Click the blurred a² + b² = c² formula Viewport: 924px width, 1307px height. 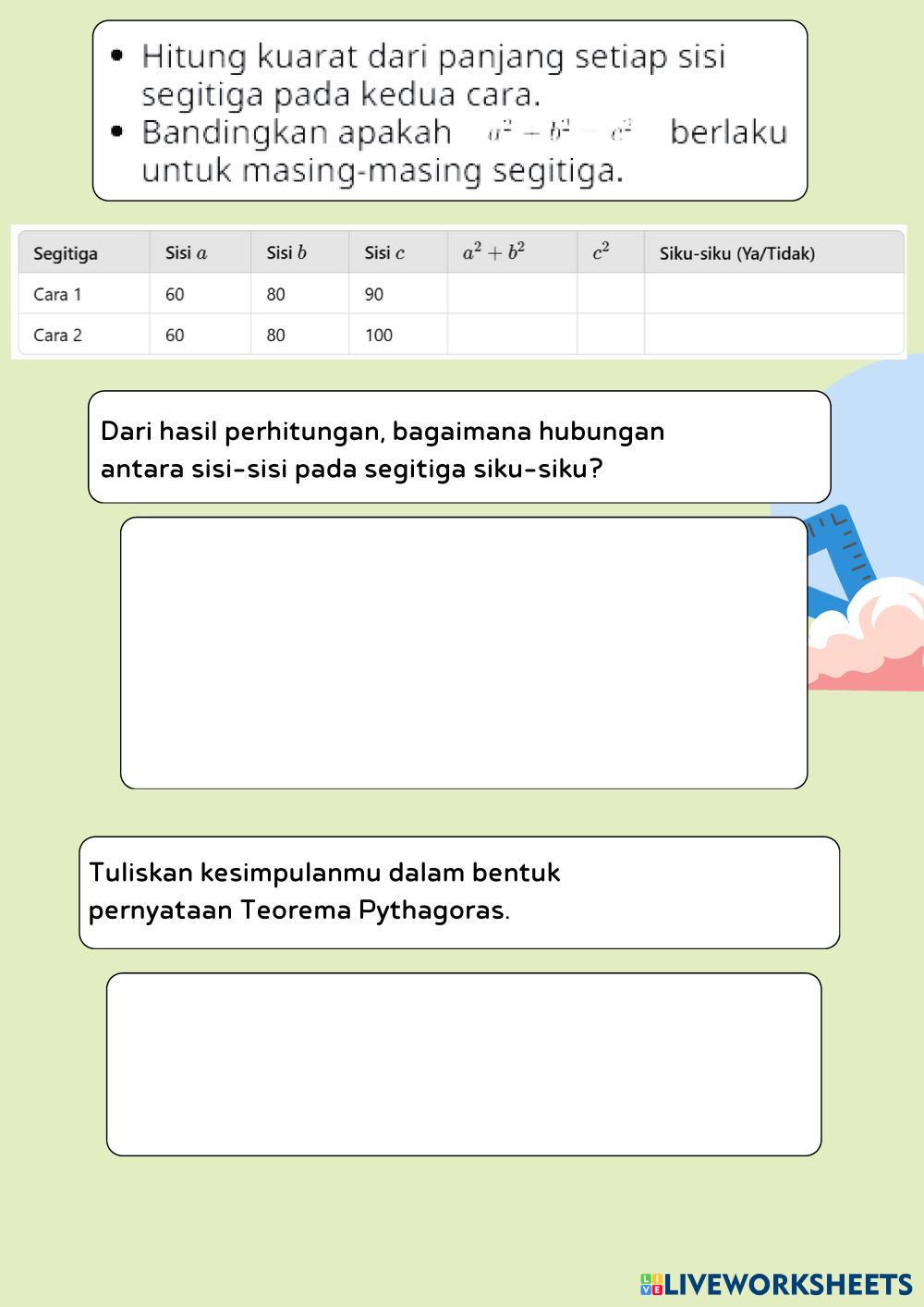pyautogui.click(x=560, y=132)
